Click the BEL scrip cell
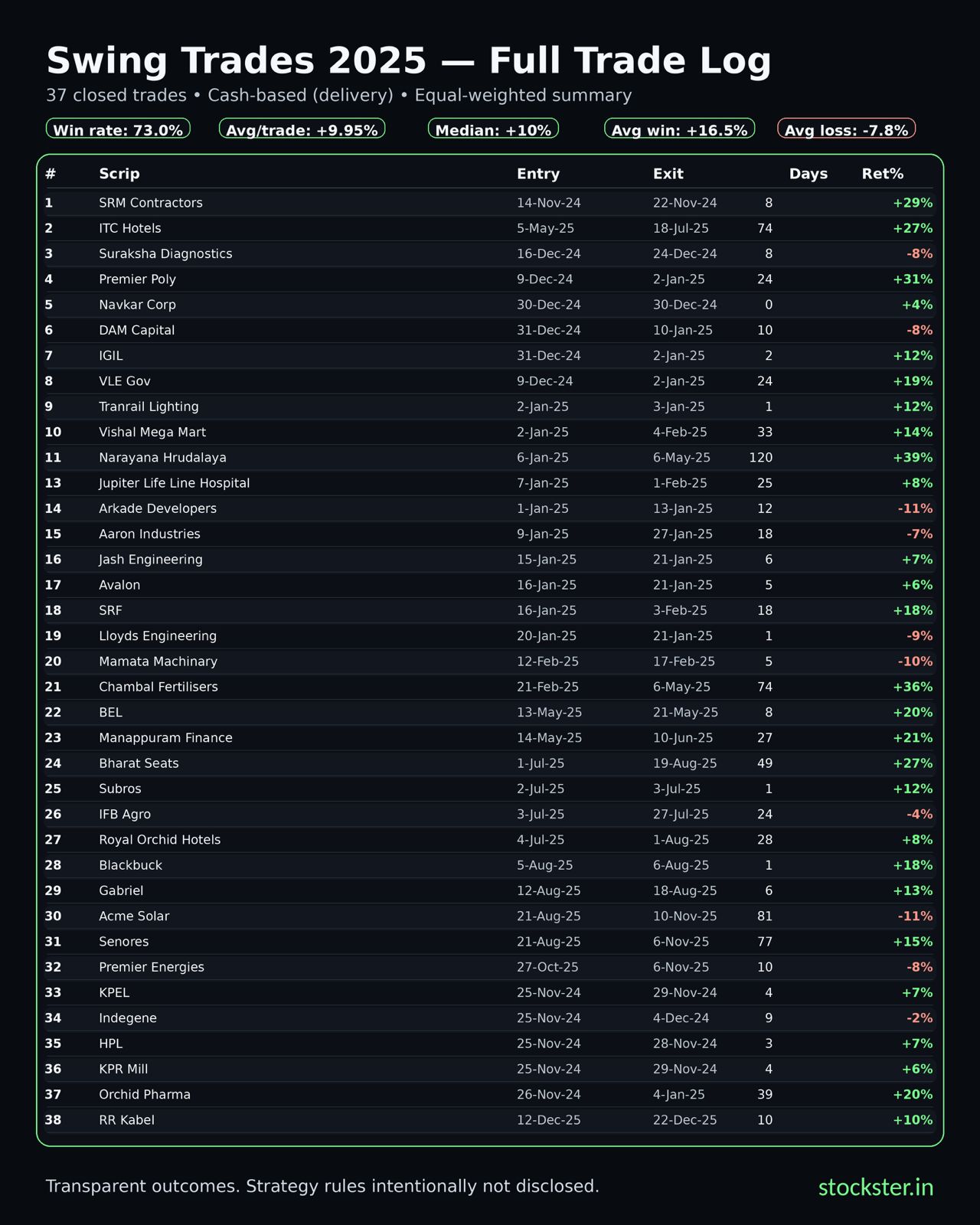Image resolution: width=980 pixels, height=1225 pixels. click(x=110, y=712)
